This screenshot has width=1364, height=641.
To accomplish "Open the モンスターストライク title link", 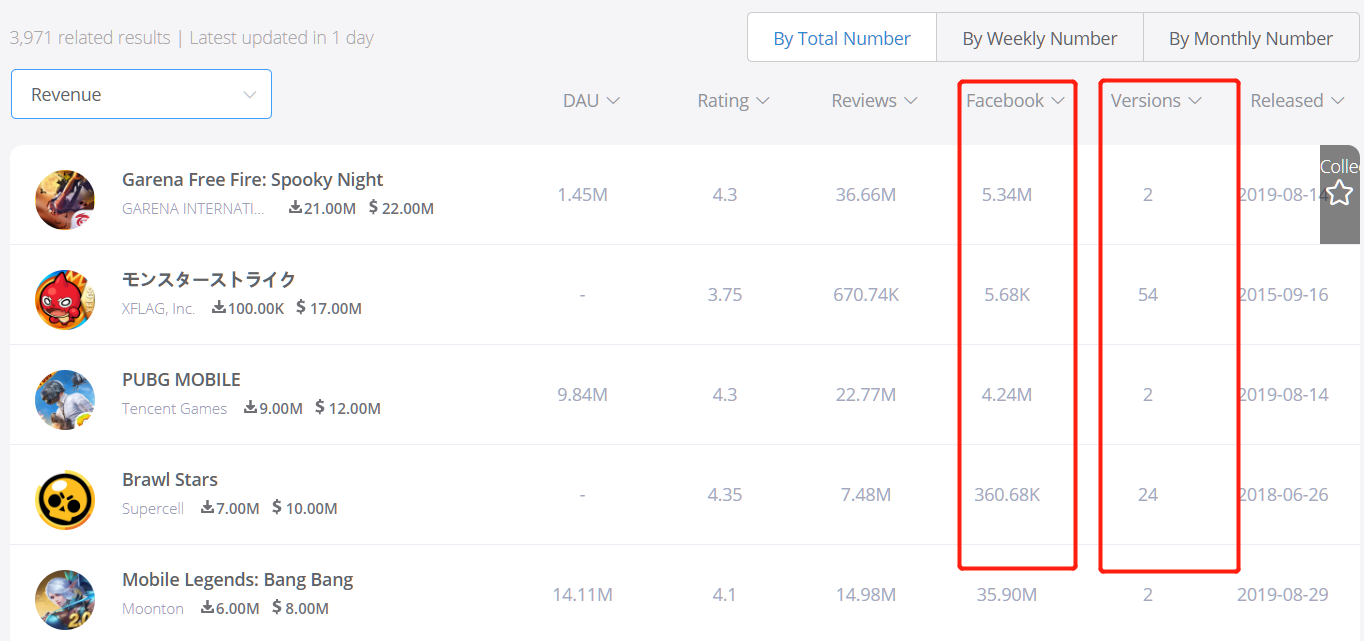I will tap(209, 279).
